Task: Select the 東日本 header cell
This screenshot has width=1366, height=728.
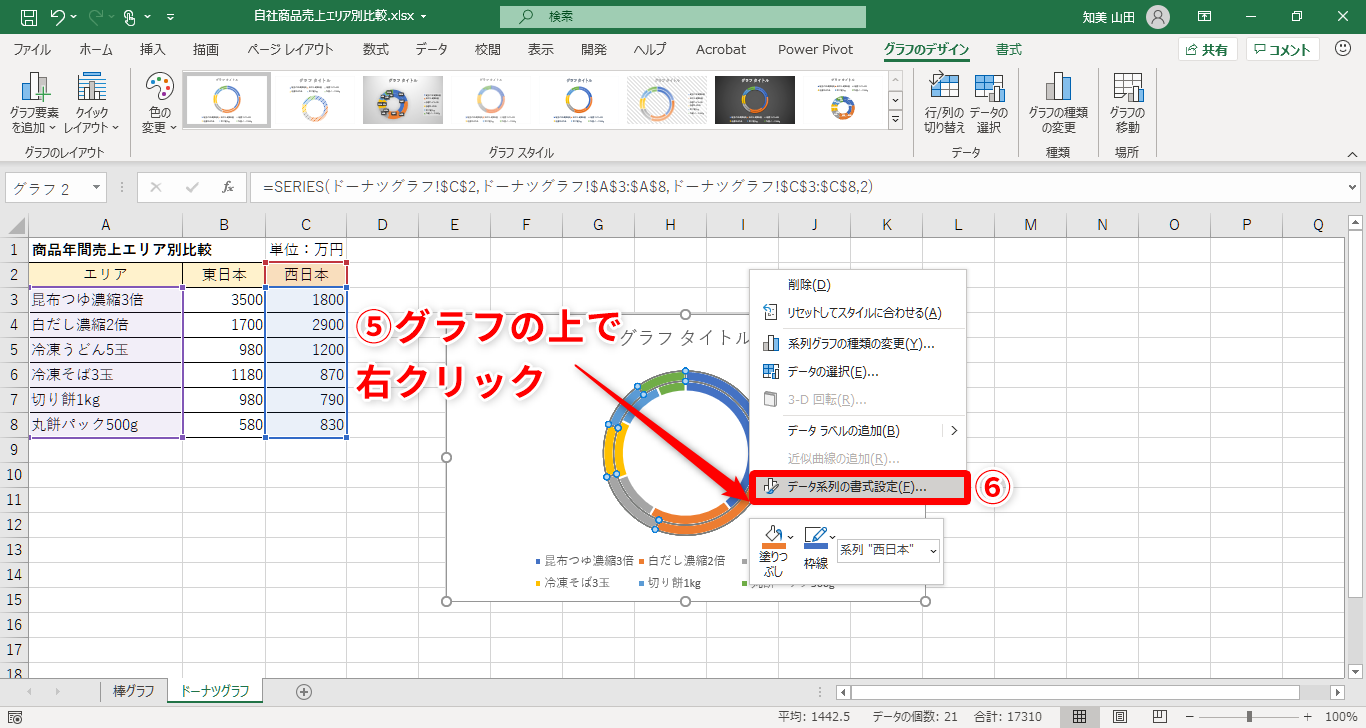Action: [224, 274]
